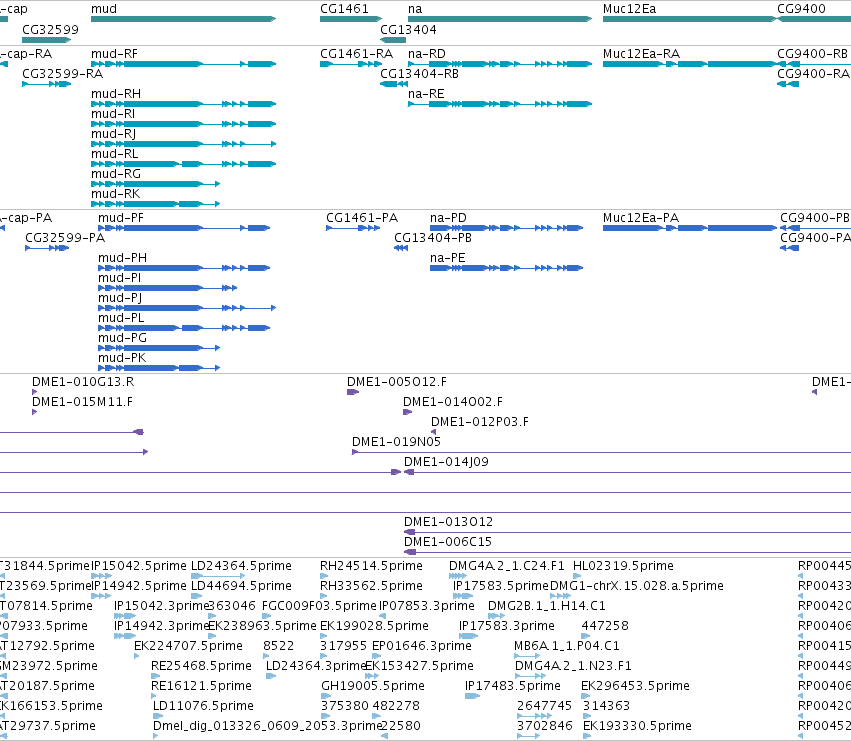Click the mud-PG protein feature
The image size is (851, 741).
[x=159, y=348]
